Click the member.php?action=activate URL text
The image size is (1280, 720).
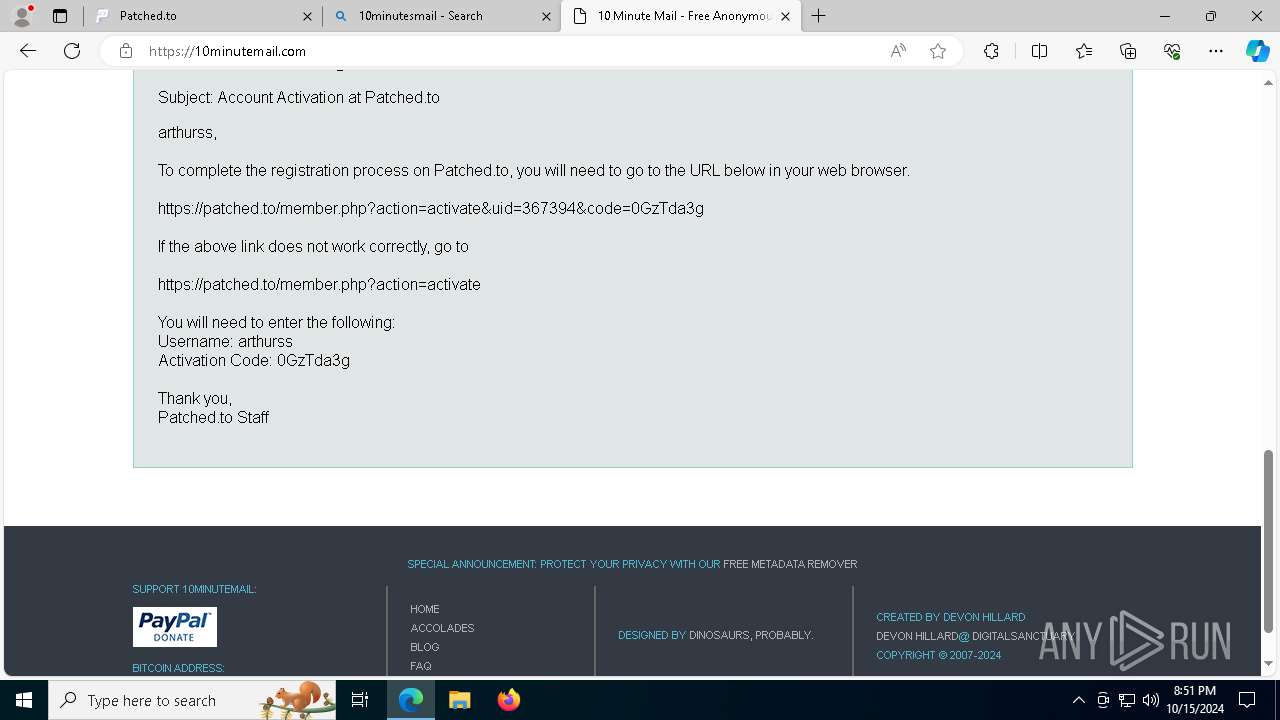coord(319,284)
